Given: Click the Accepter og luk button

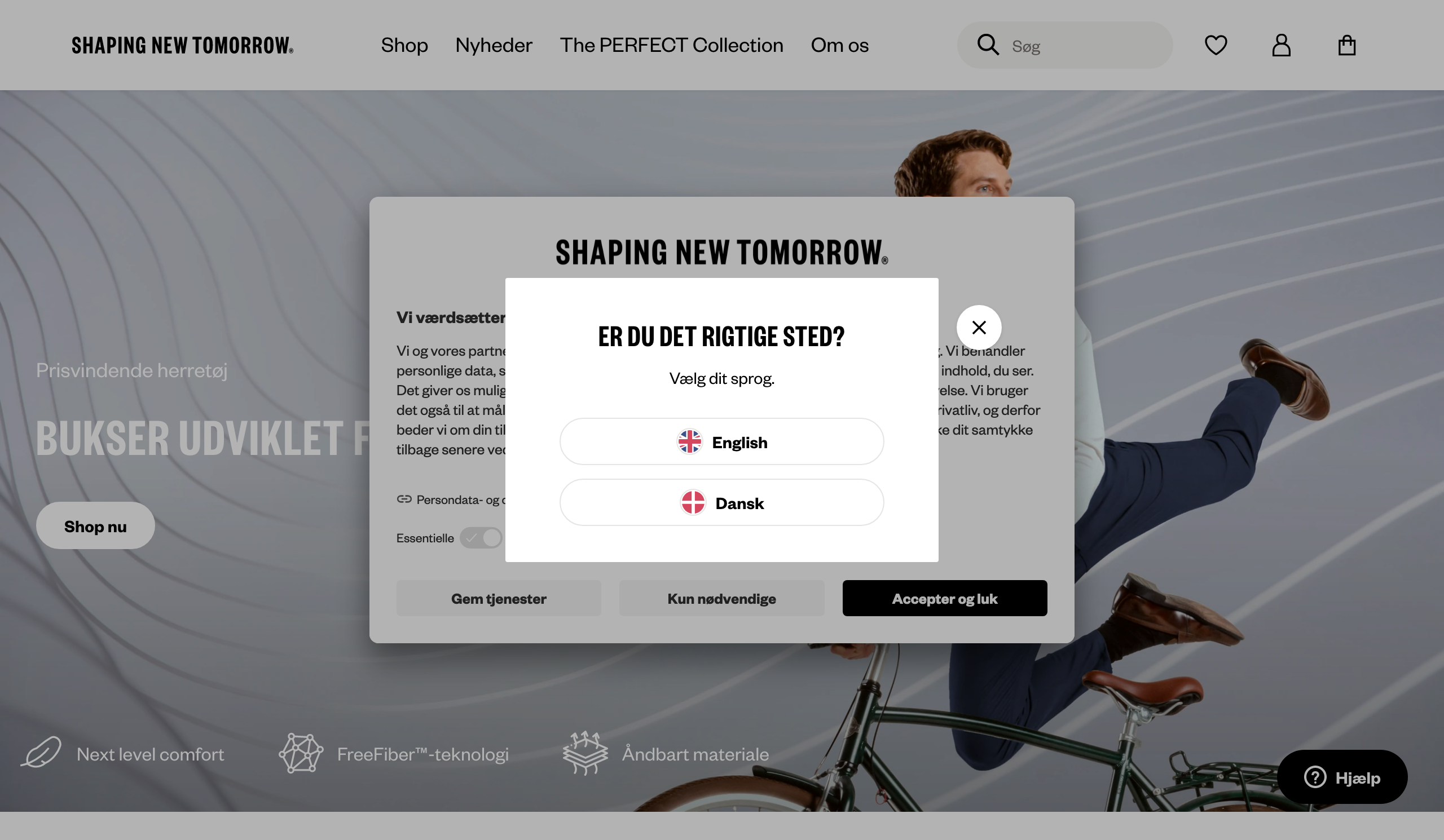Looking at the screenshot, I should click(x=944, y=598).
